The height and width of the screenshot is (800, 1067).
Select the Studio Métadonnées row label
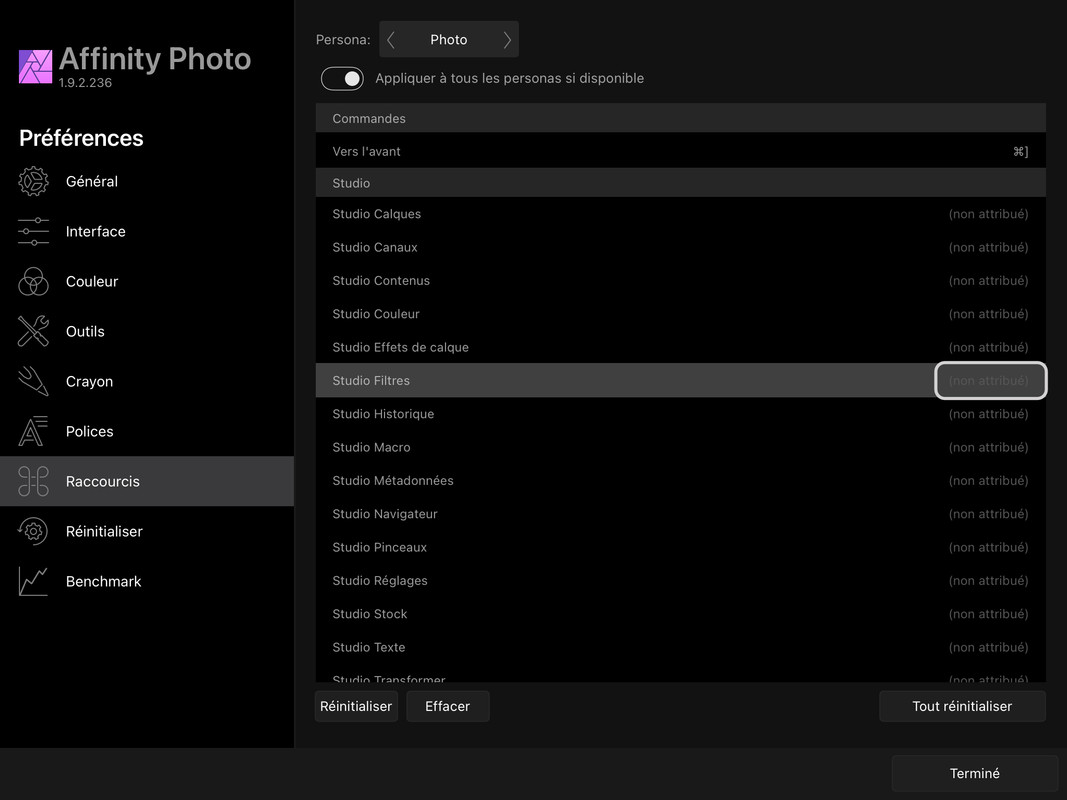click(x=393, y=481)
